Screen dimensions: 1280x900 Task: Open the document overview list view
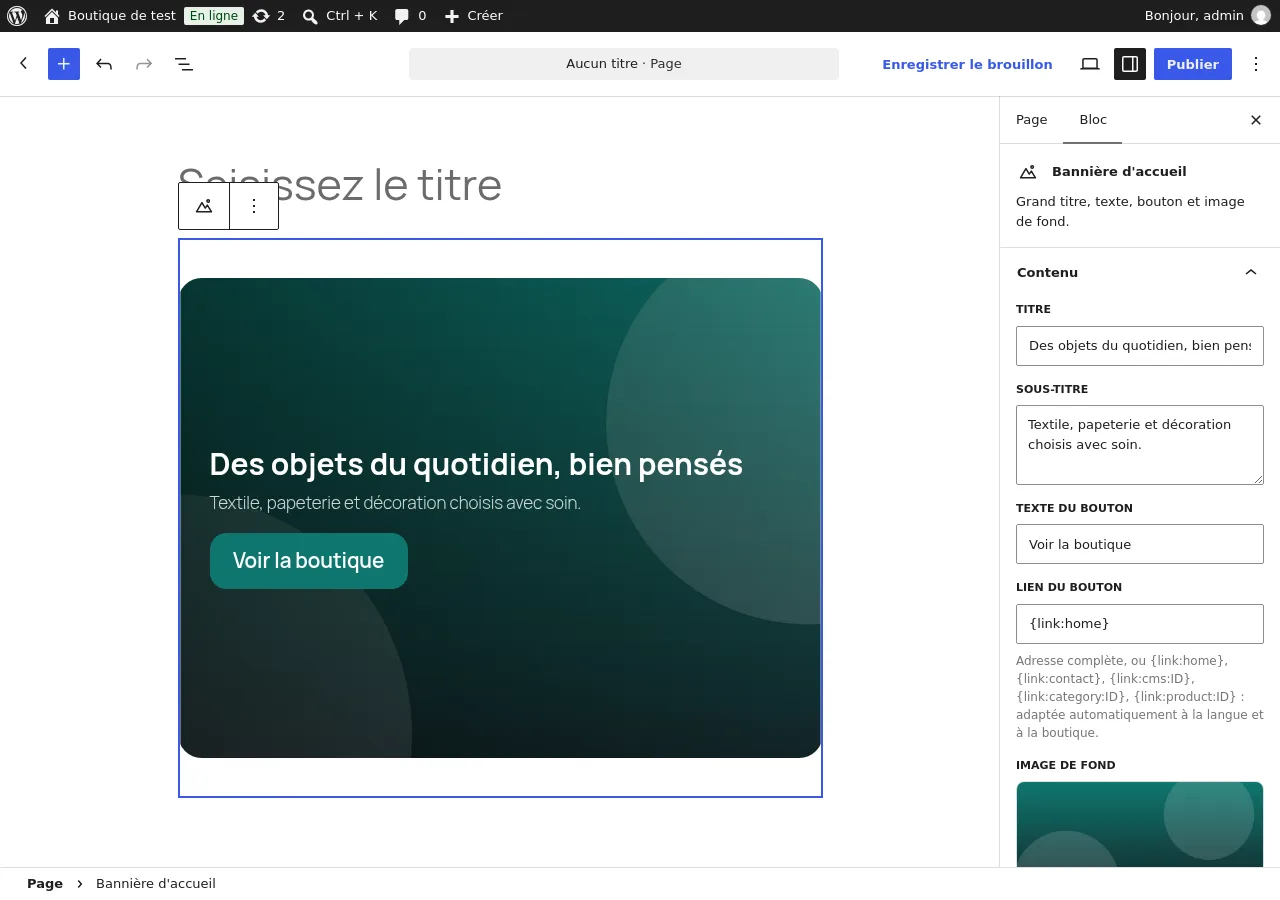tap(184, 64)
